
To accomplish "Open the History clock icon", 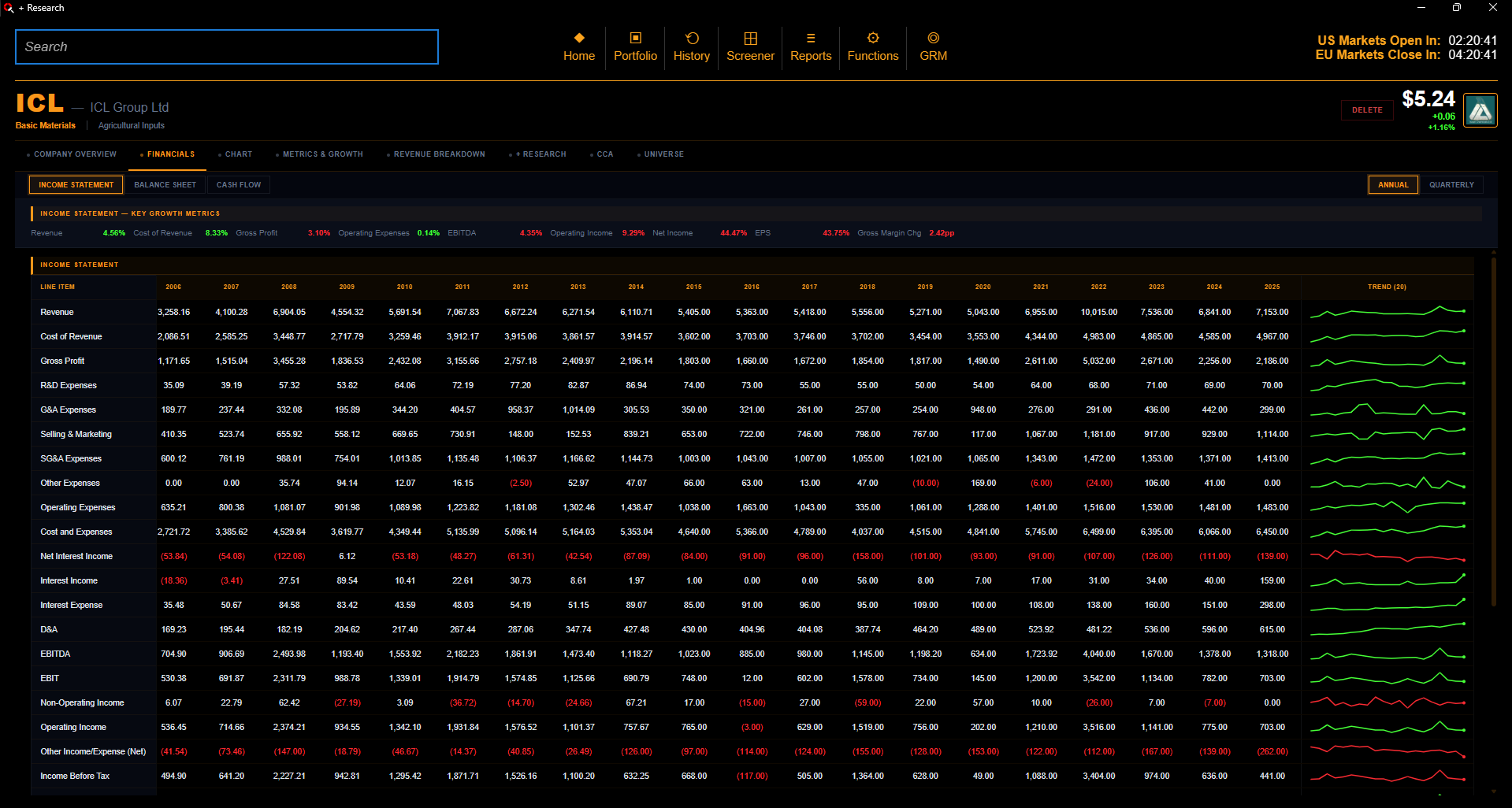I will point(692,38).
